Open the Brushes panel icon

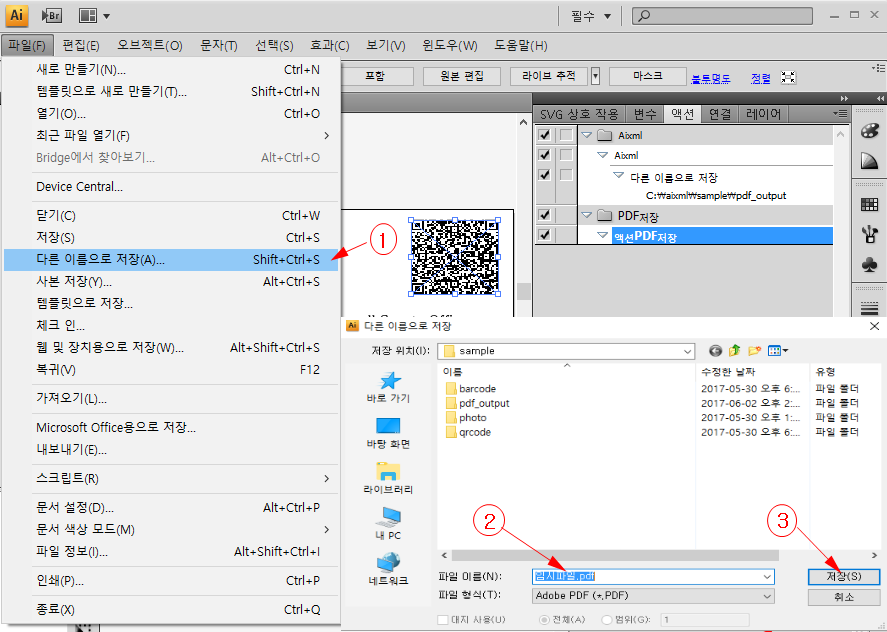click(869, 235)
